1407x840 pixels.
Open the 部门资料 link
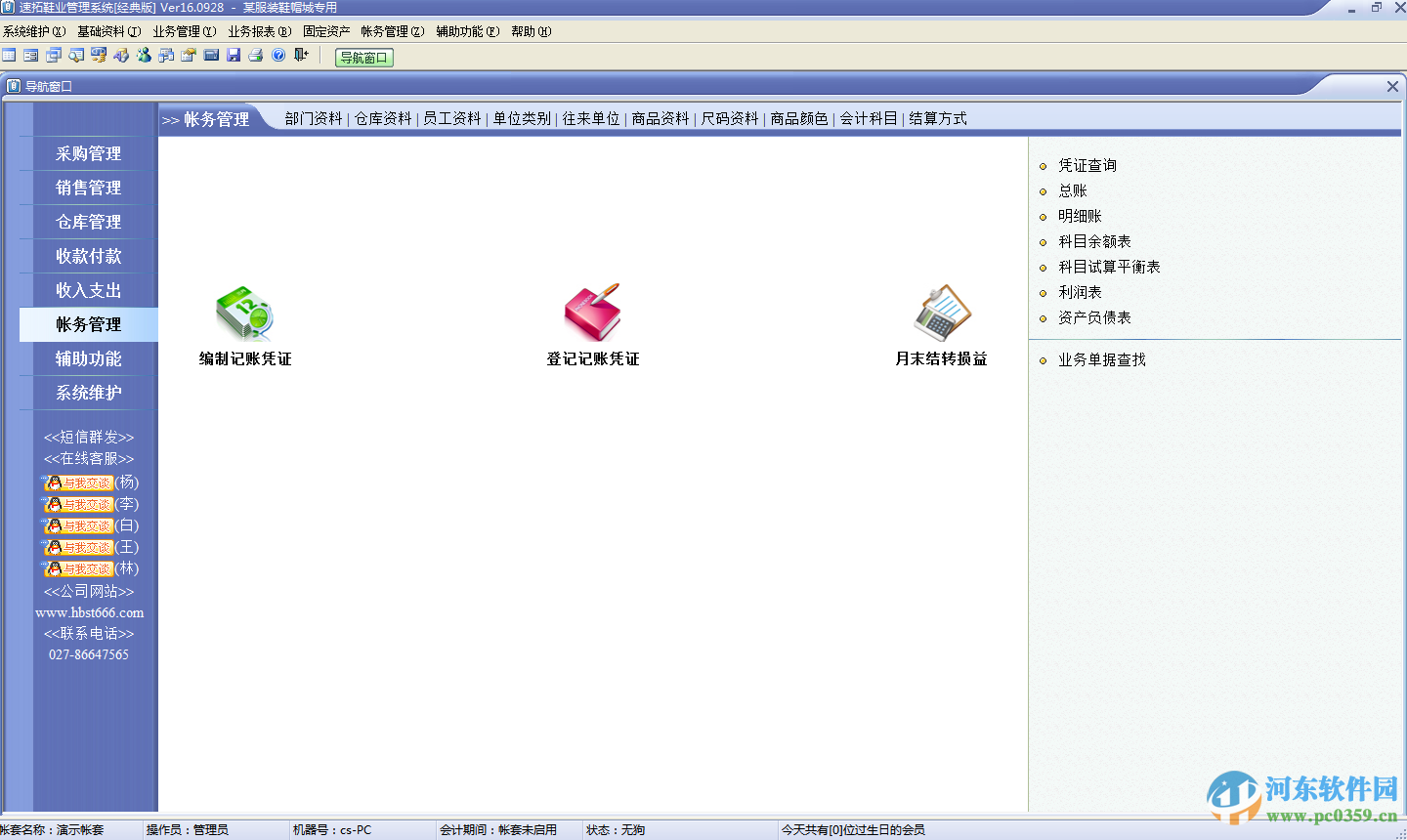pyautogui.click(x=314, y=118)
